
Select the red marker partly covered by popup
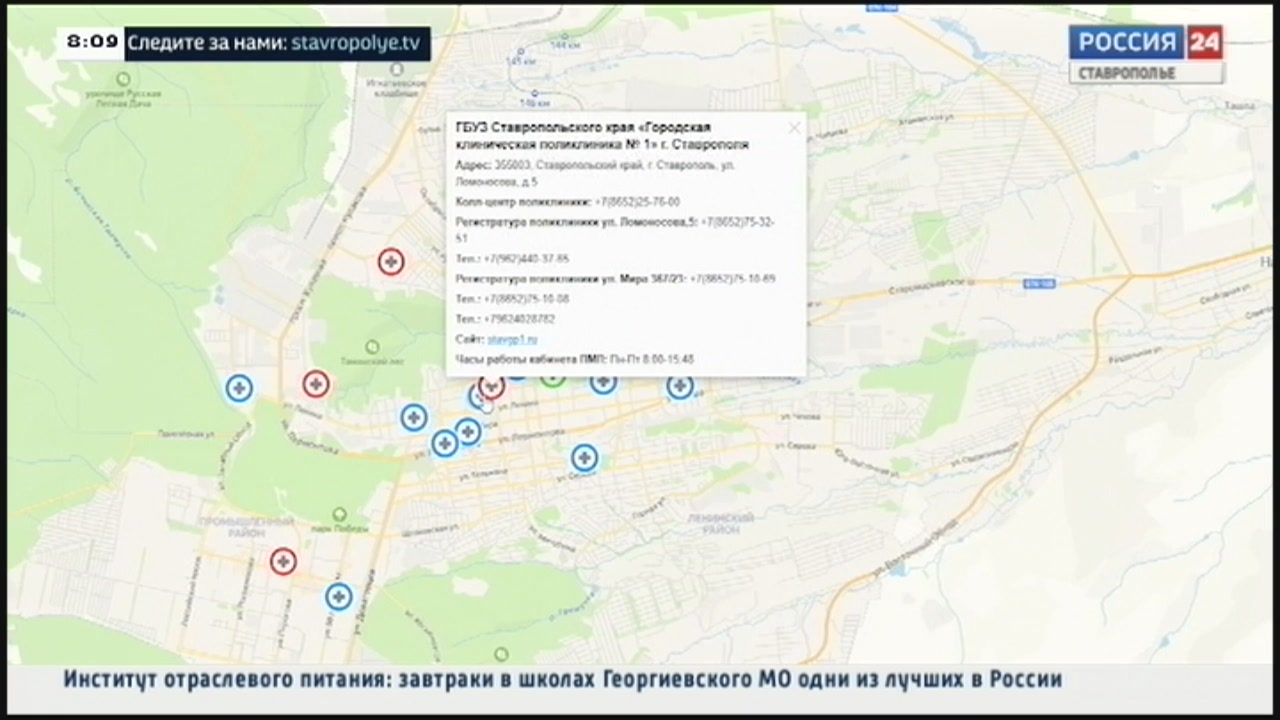click(x=492, y=385)
